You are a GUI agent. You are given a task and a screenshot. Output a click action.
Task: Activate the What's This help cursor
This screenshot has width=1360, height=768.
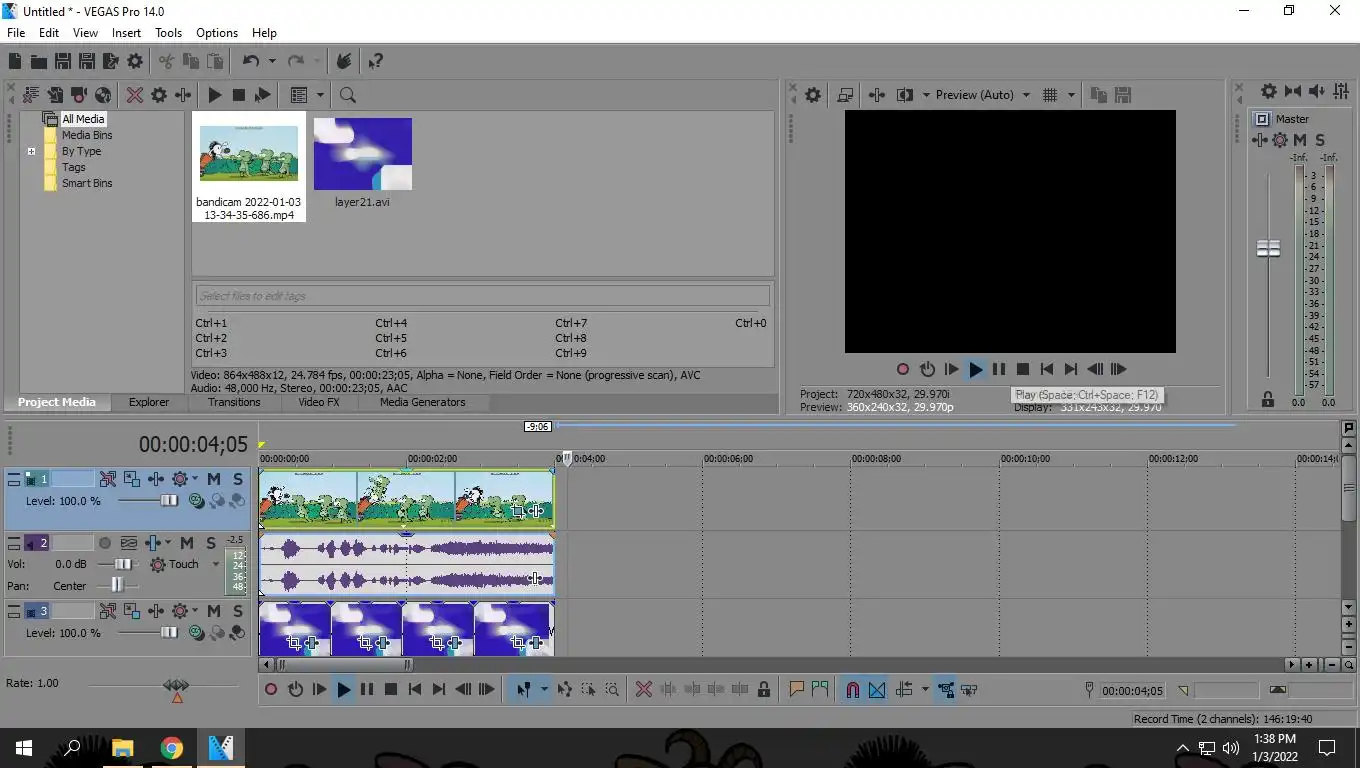(376, 61)
